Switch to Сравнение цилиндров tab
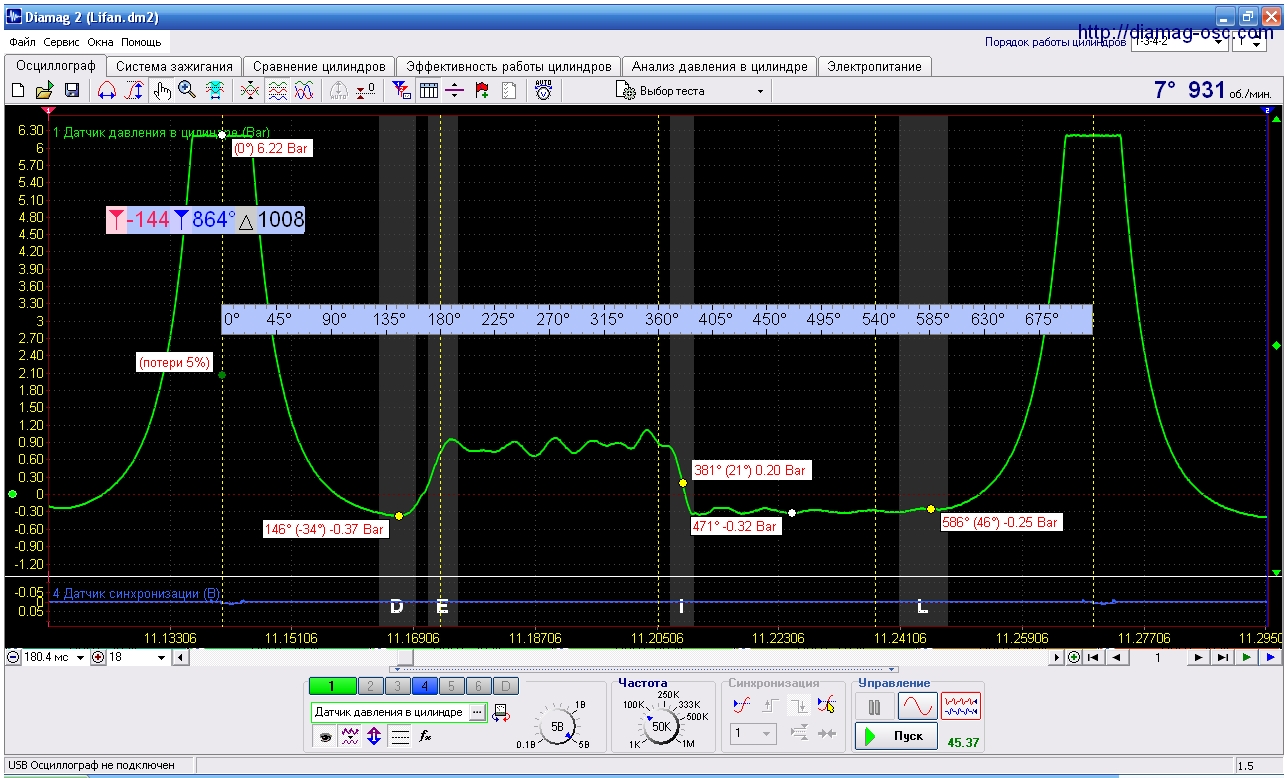The width and height of the screenshot is (1288, 778). click(319, 66)
